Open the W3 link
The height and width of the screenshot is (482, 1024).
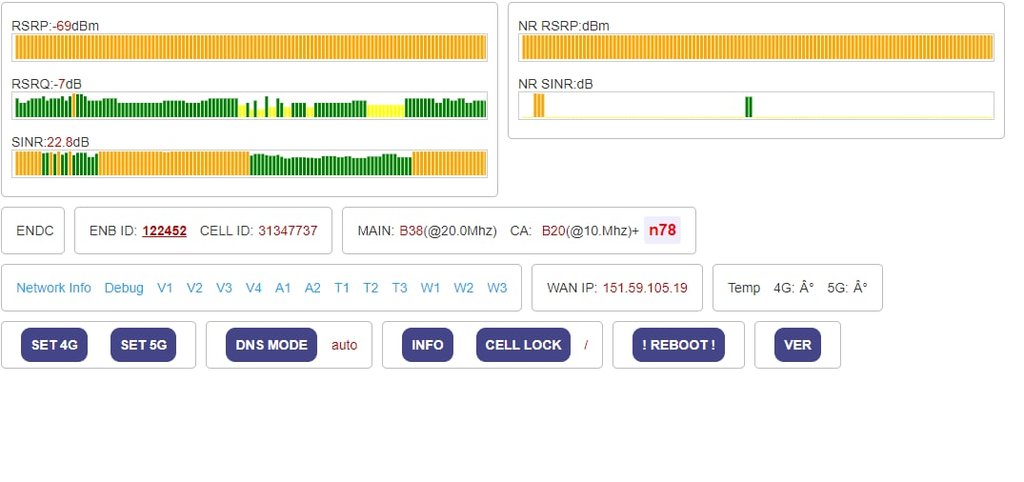pos(497,287)
